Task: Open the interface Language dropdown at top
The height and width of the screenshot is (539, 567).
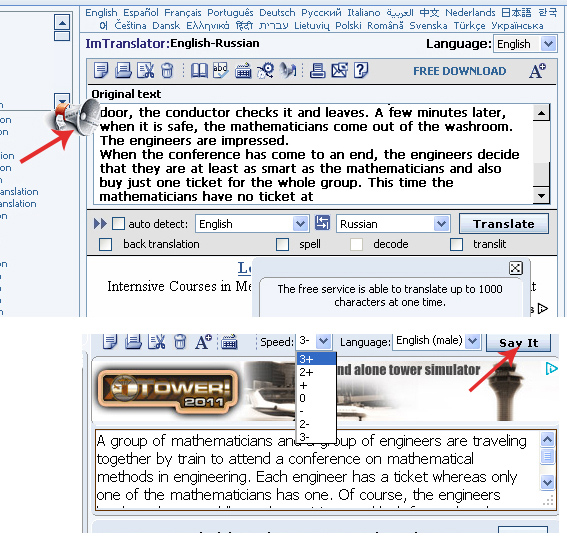Action: tap(525, 44)
